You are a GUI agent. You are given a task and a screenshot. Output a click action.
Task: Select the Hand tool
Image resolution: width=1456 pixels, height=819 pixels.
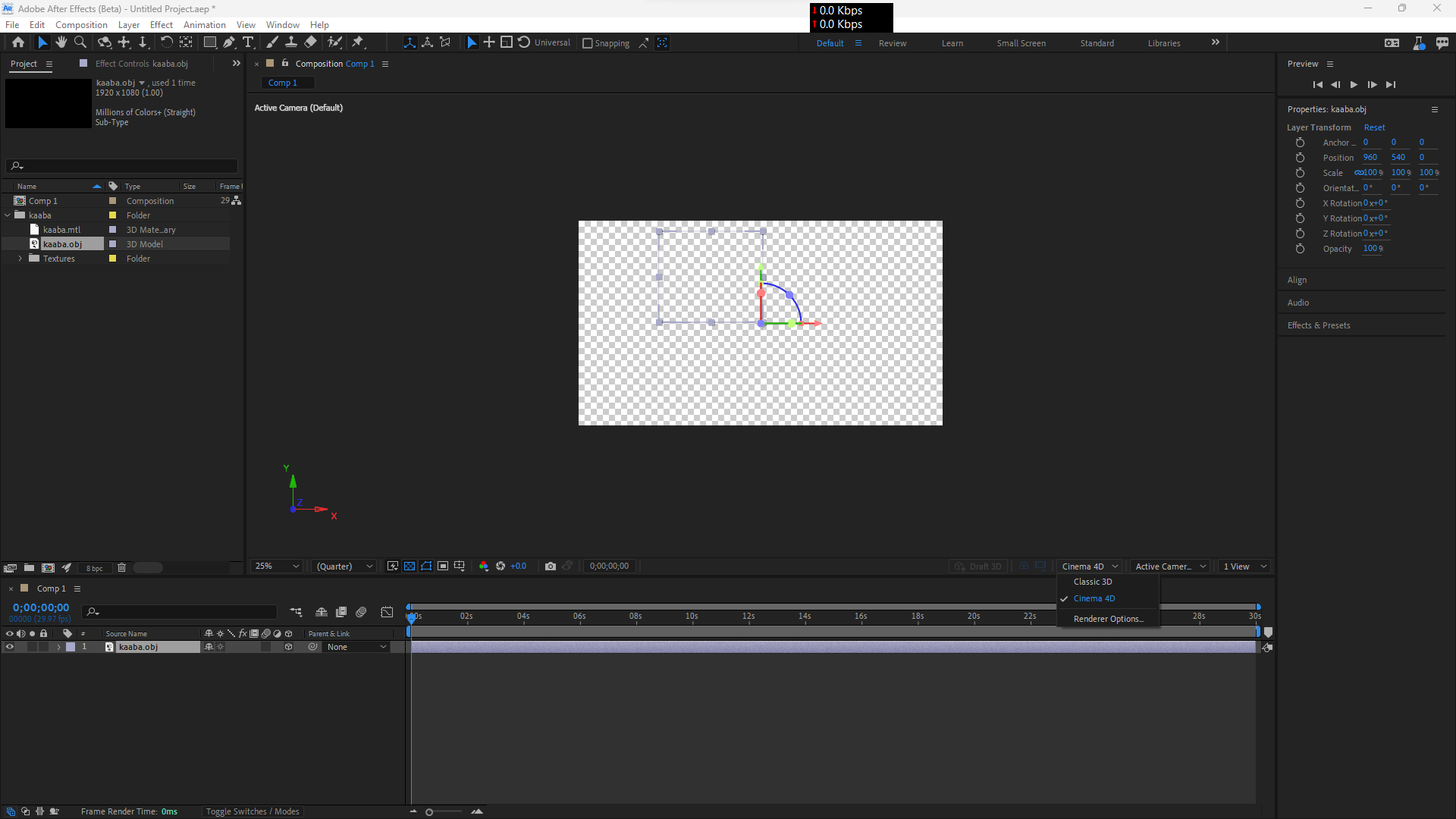[x=61, y=42]
